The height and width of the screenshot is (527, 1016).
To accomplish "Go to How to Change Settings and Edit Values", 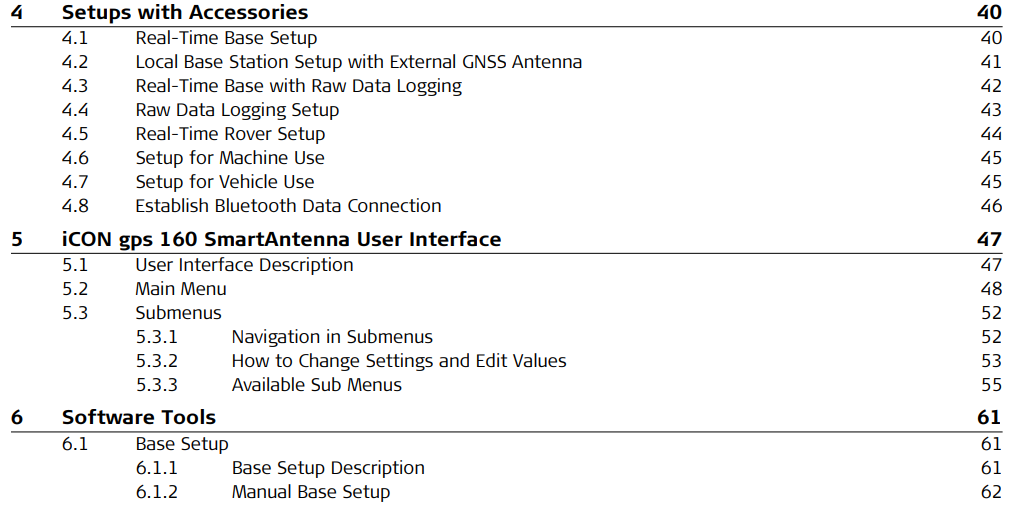I will pos(399,361).
